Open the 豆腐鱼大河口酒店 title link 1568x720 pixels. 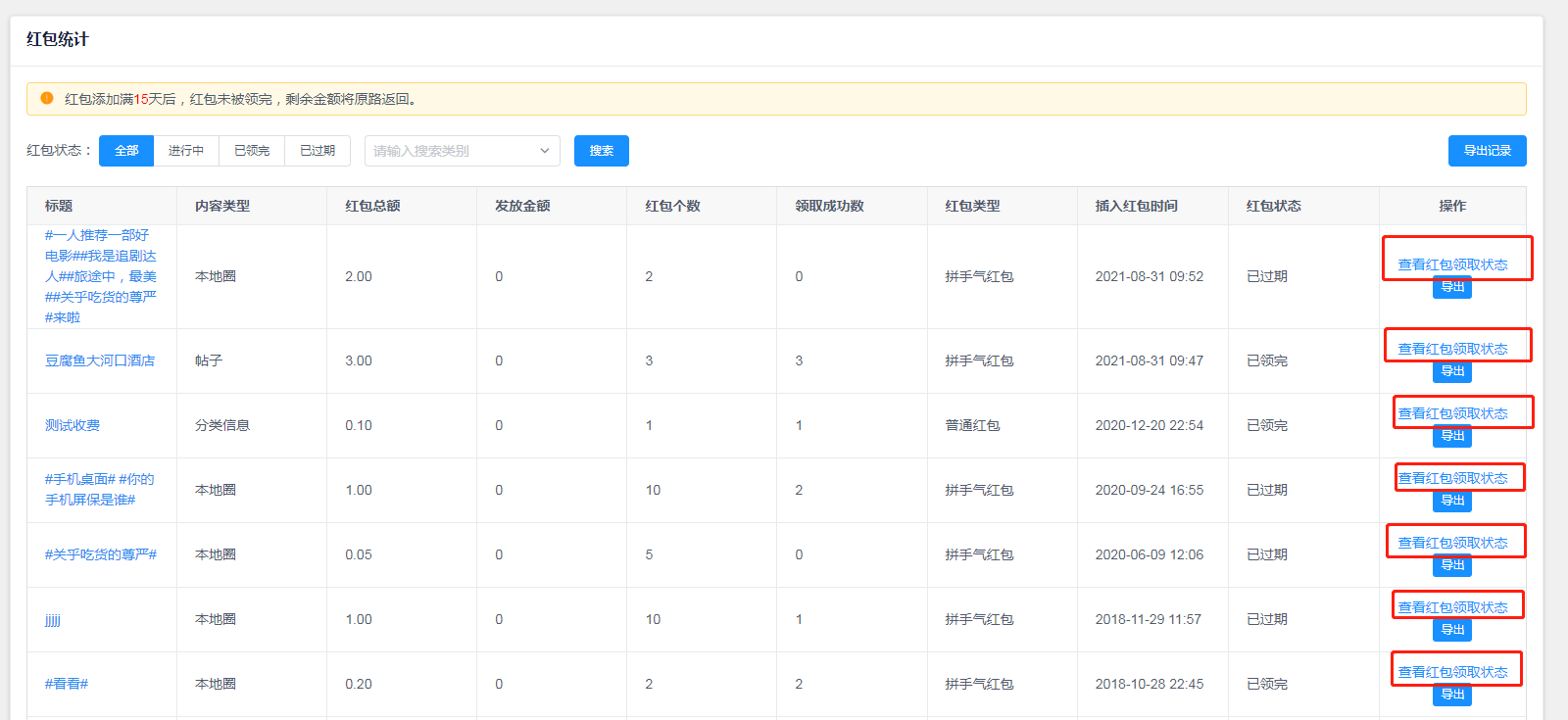100,360
